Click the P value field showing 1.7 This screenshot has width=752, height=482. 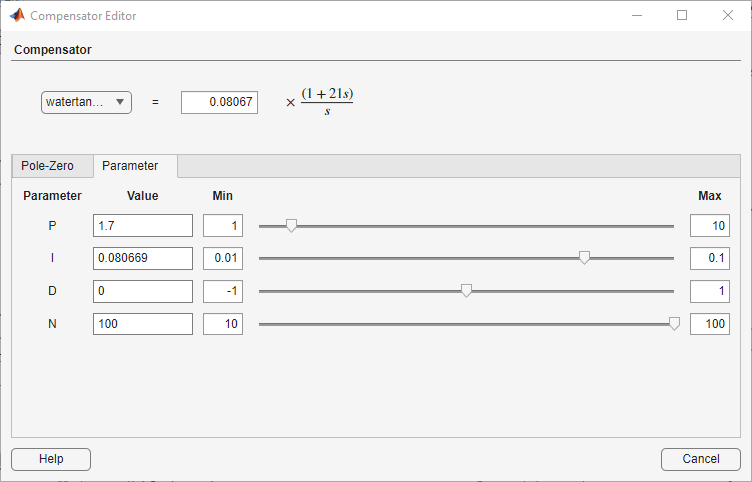(x=143, y=225)
